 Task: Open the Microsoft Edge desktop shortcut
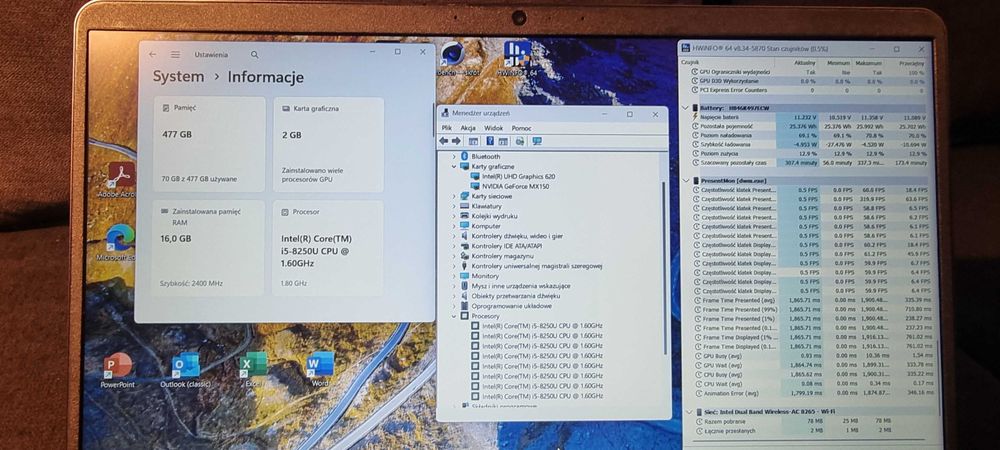click(x=119, y=243)
